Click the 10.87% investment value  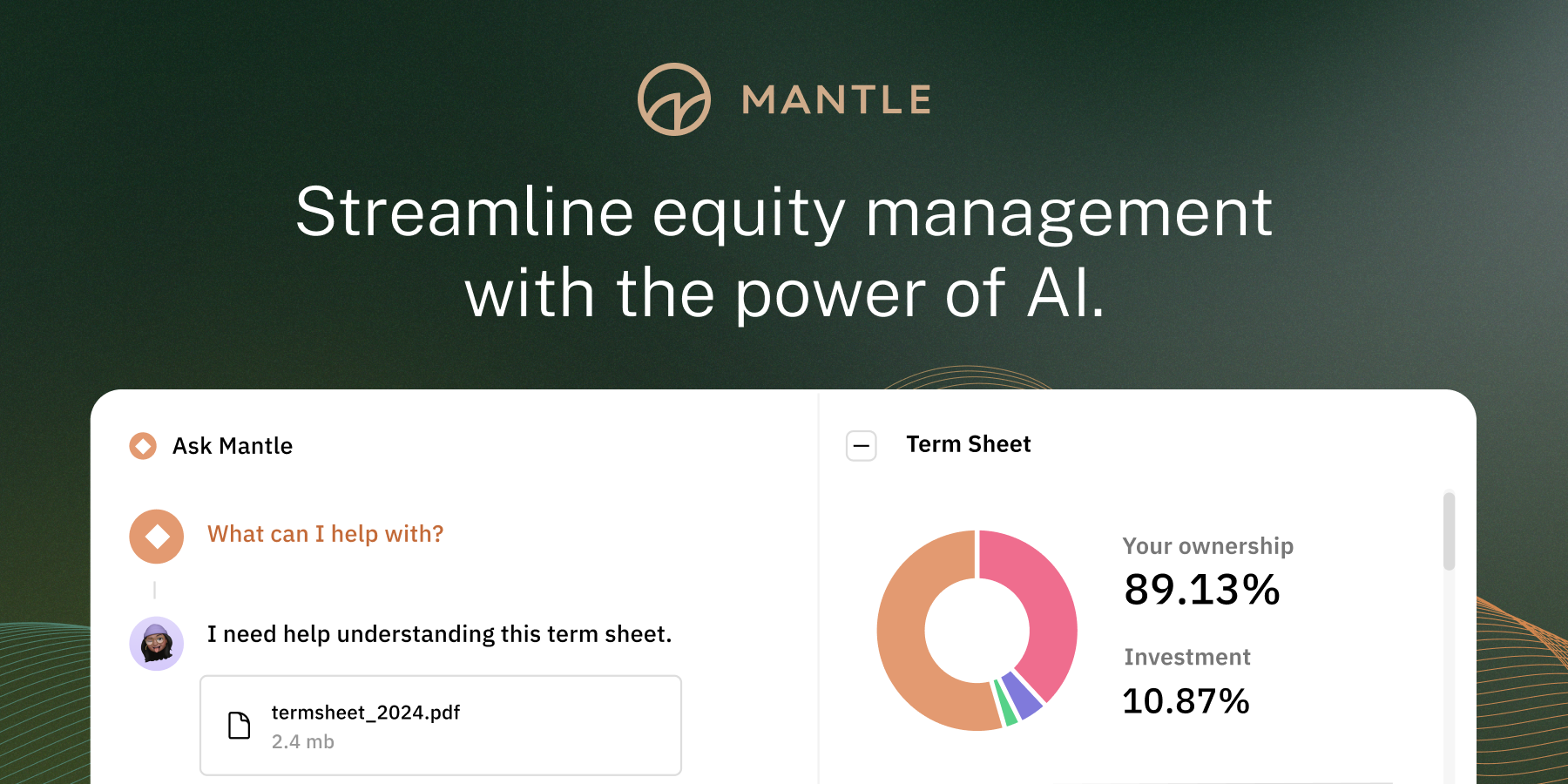1186,701
